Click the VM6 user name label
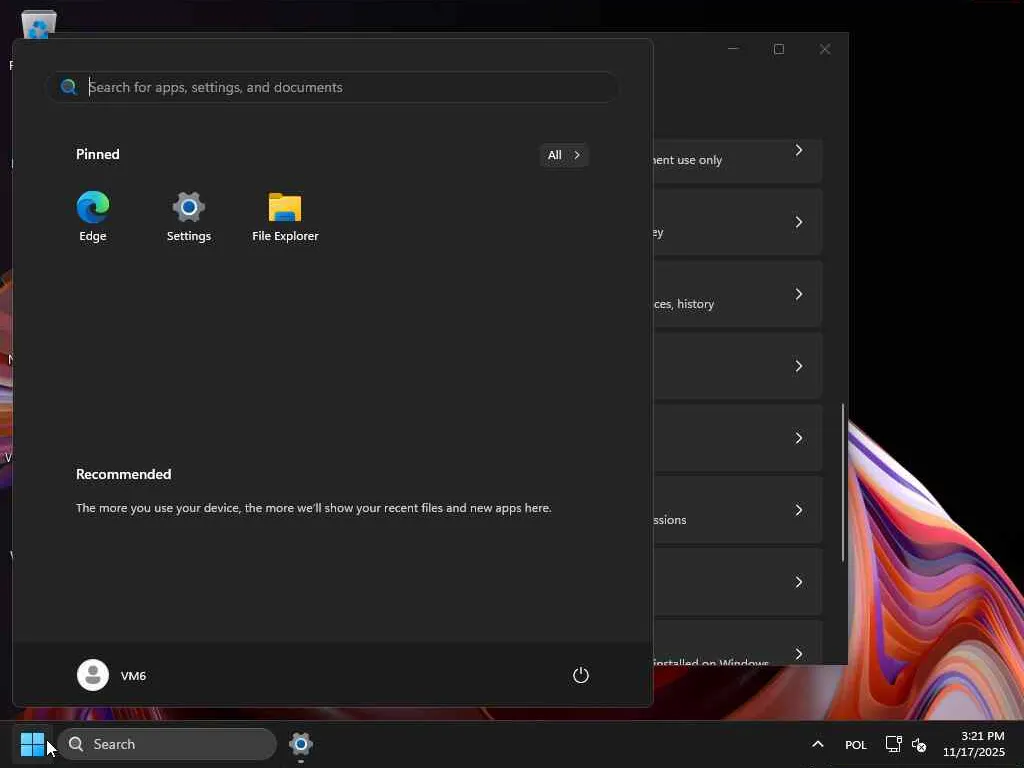1024x768 pixels. coord(133,676)
